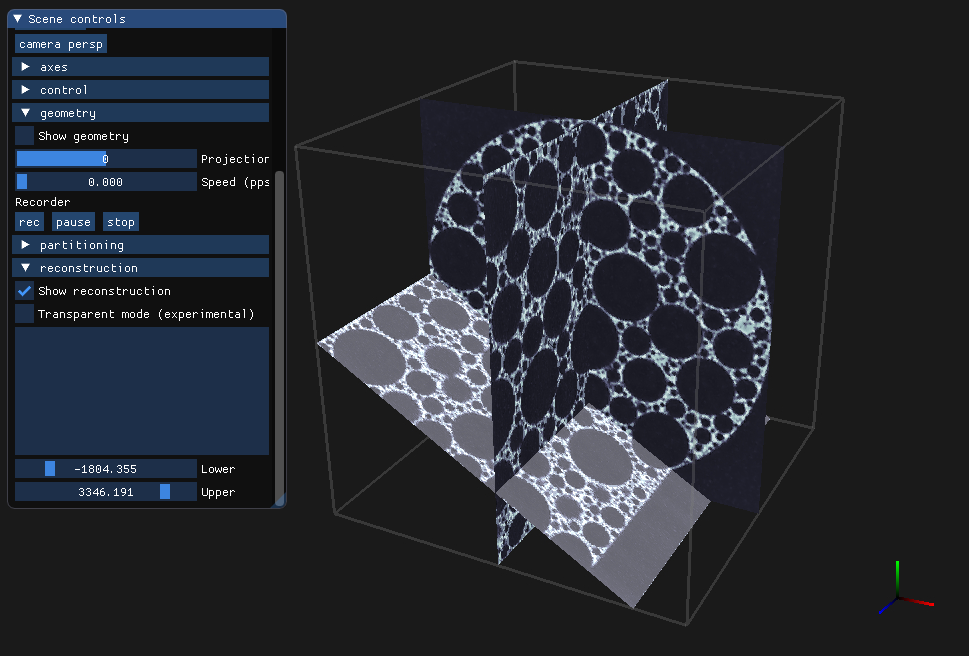Enable Transparent mode (experimental)

24,314
